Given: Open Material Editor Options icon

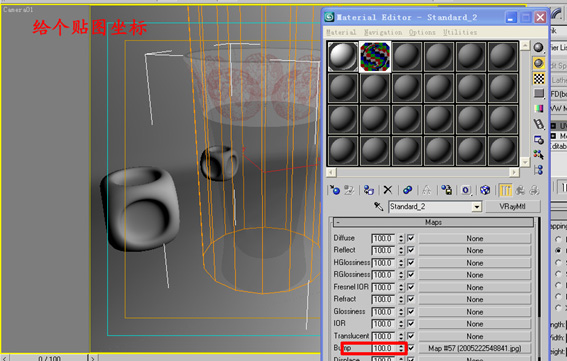Looking at the screenshot, I should [538, 140].
